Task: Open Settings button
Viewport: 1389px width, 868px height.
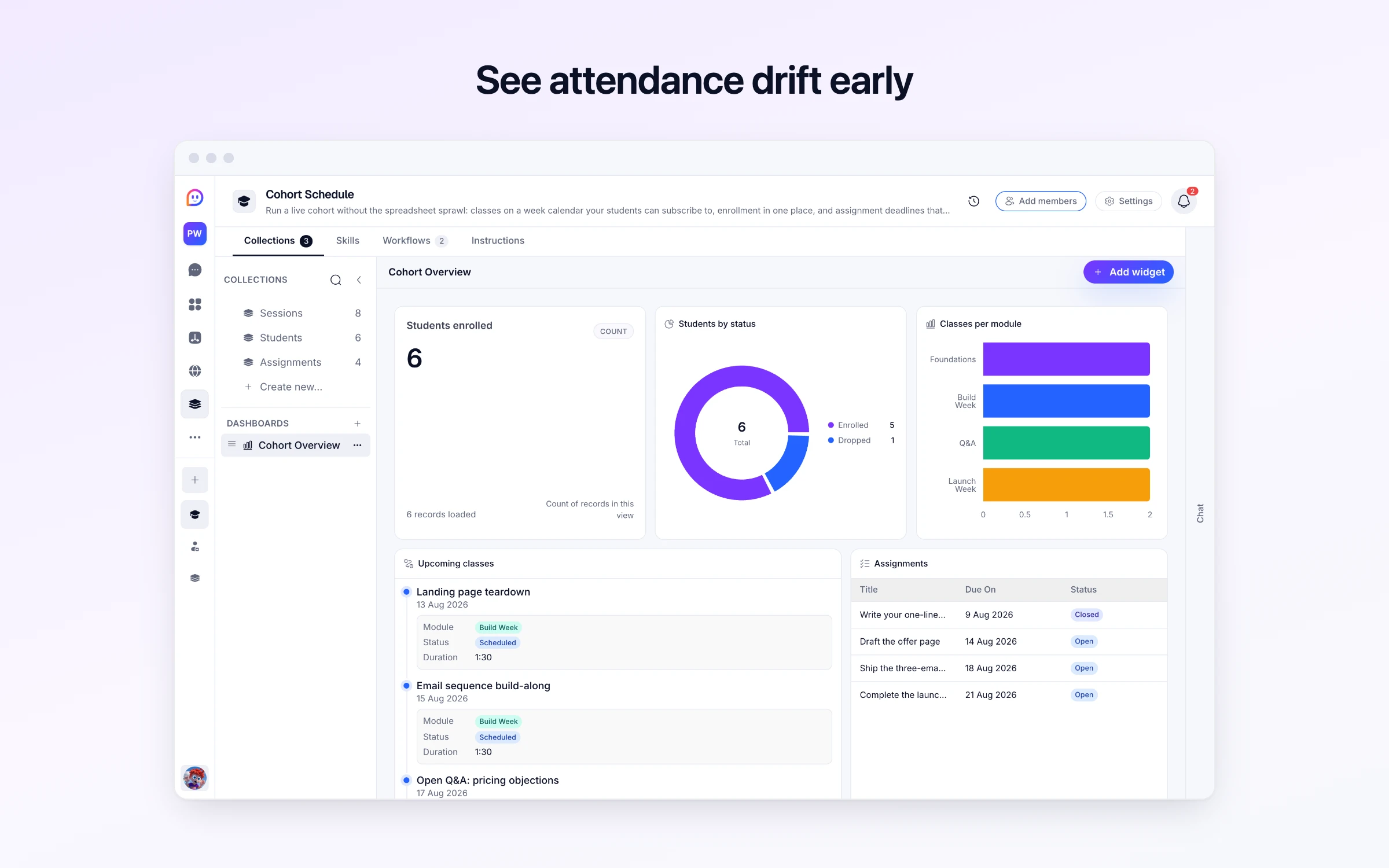Action: 1129,201
